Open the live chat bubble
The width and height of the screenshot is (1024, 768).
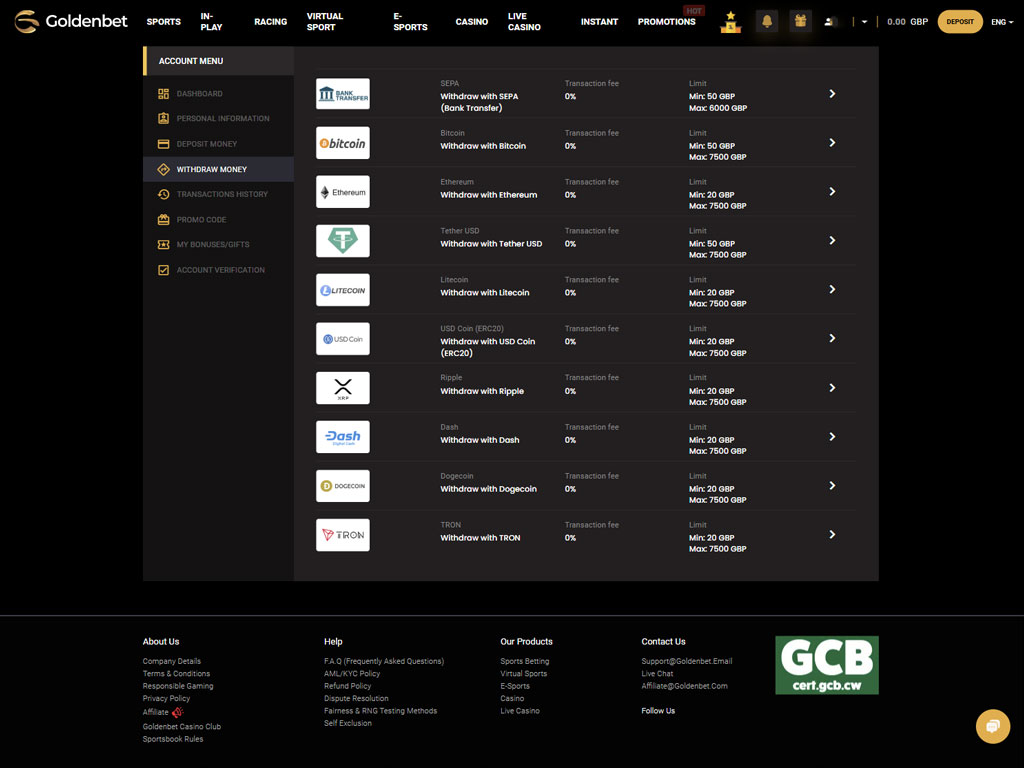pyautogui.click(x=993, y=726)
